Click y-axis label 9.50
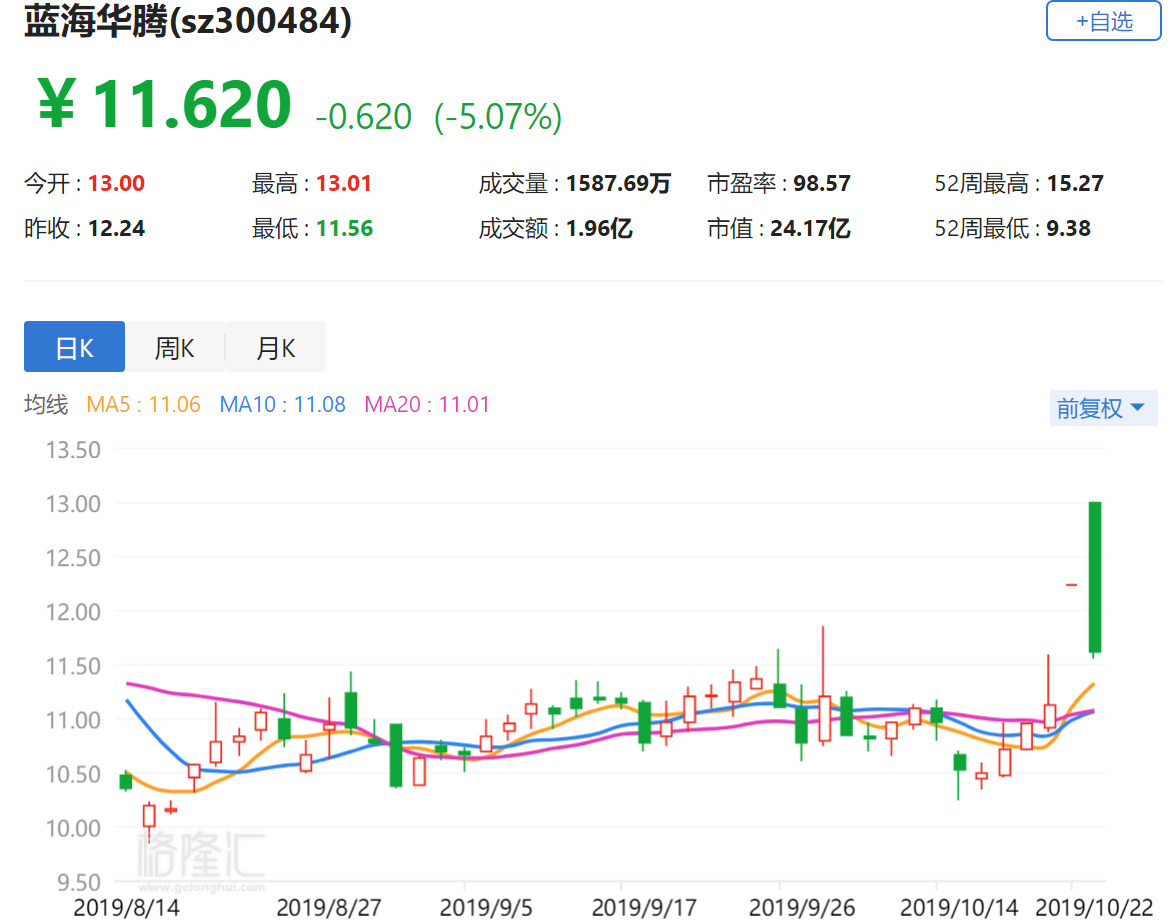This screenshot has width=1168, height=920. click(78, 883)
